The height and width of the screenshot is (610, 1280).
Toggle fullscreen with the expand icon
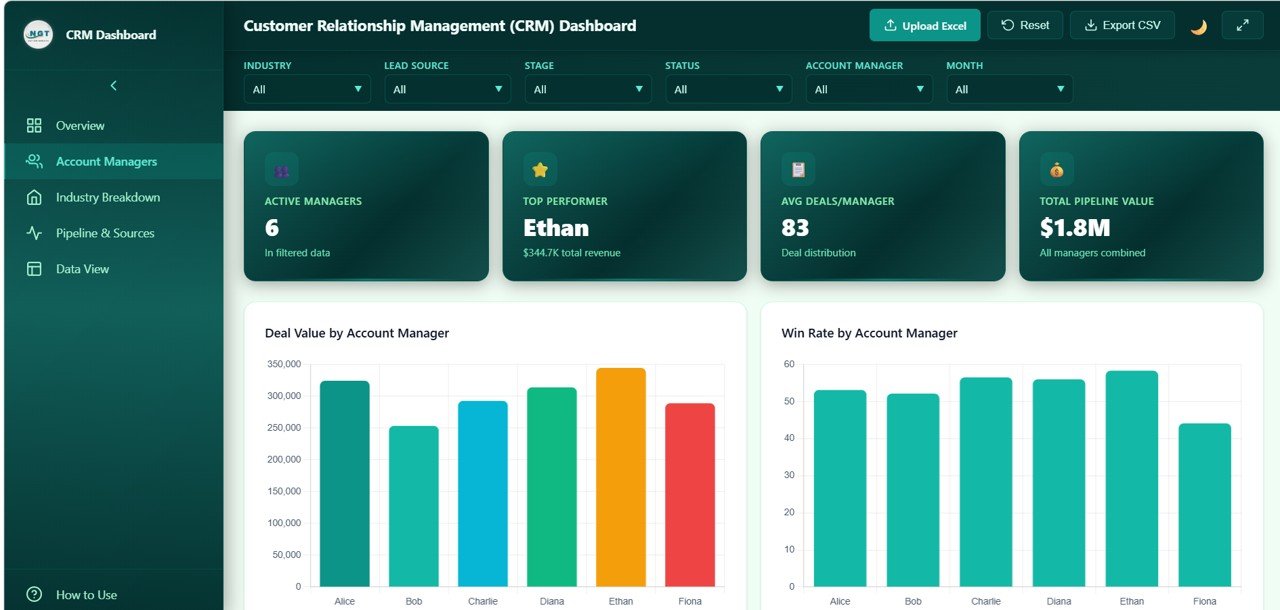click(1242, 24)
